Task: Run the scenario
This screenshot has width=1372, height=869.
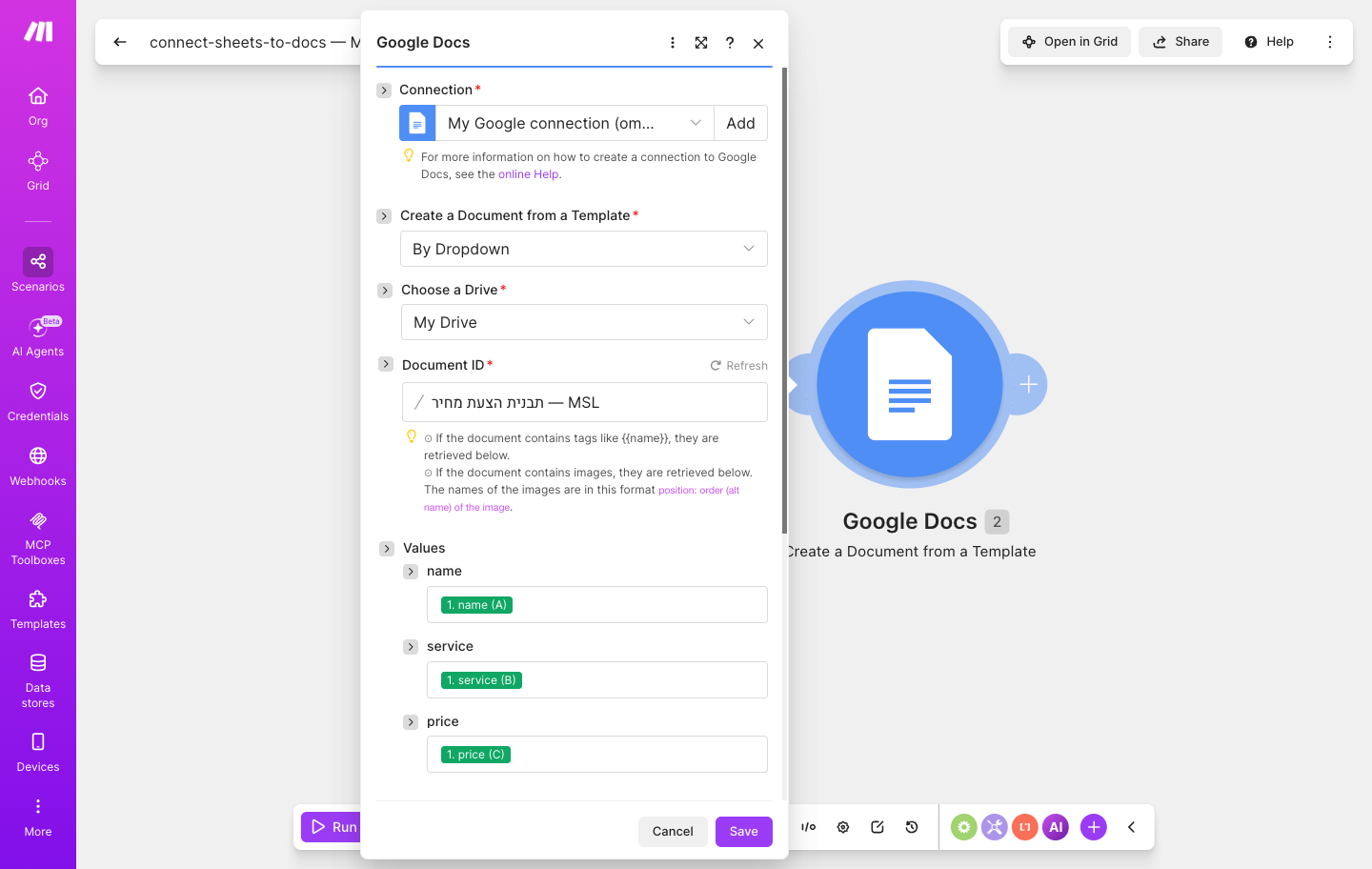Action: point(332,827)
